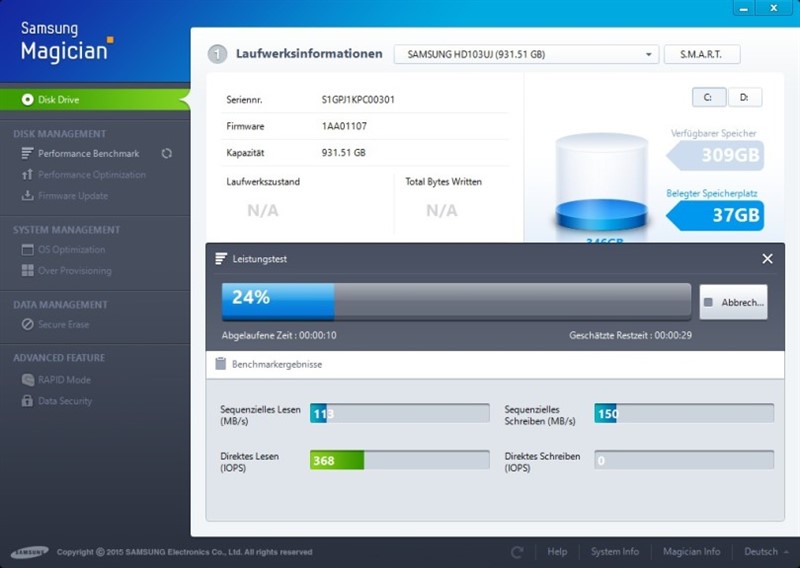Open the Deutsch language dropdown

766,552
